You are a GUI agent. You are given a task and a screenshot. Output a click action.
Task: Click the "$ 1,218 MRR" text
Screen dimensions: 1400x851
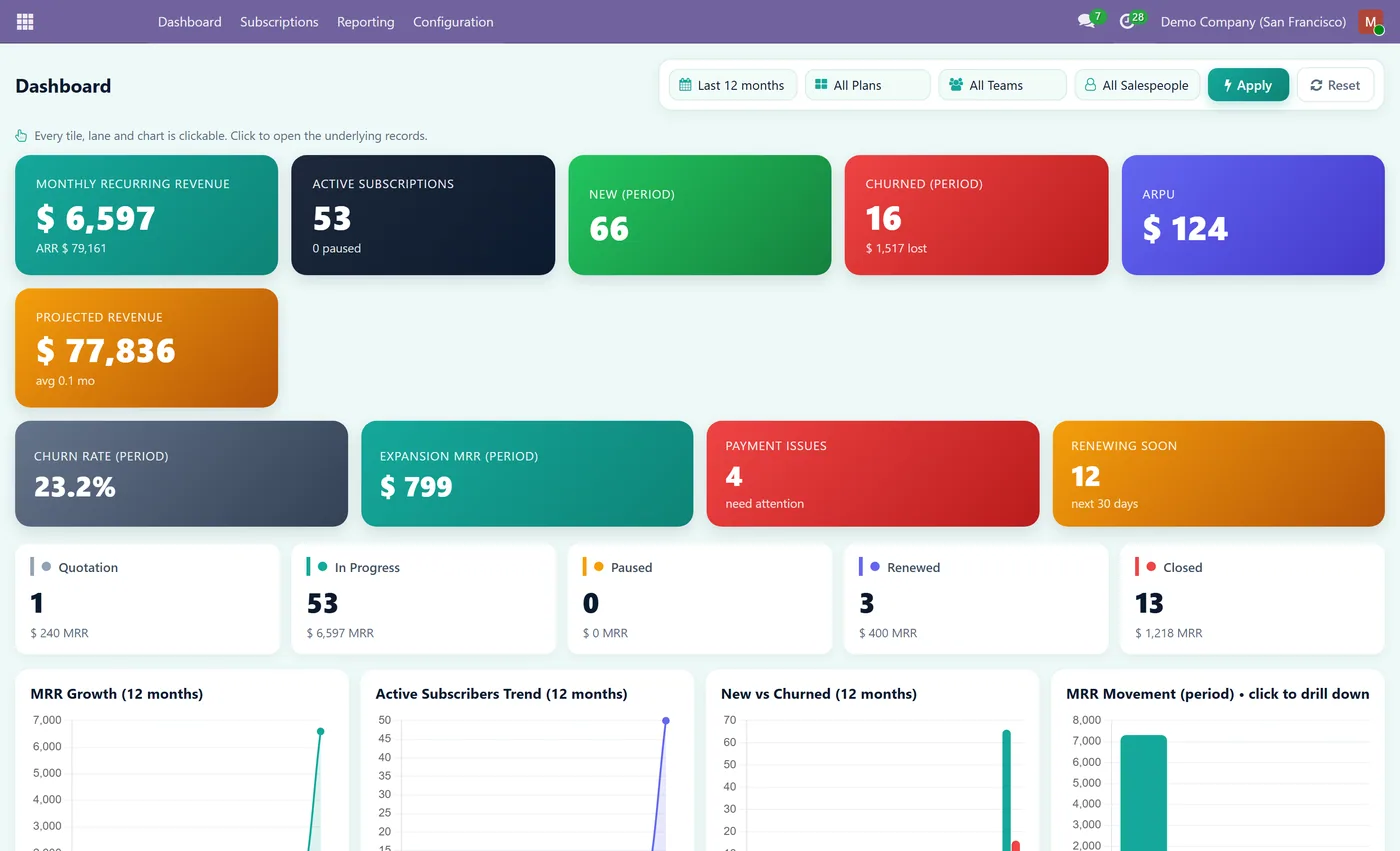click(1169, 633)
